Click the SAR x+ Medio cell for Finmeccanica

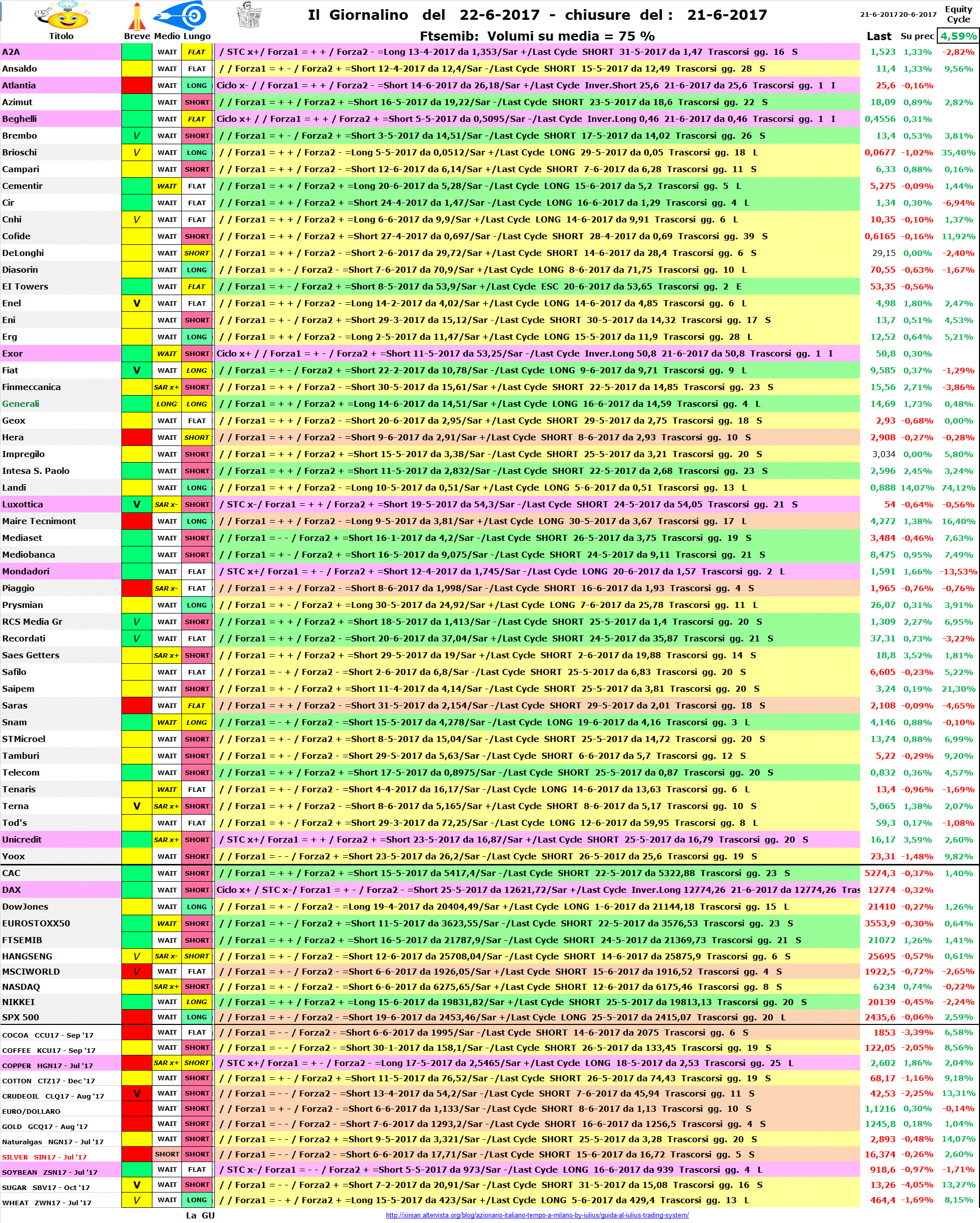[x=166, y=387]
